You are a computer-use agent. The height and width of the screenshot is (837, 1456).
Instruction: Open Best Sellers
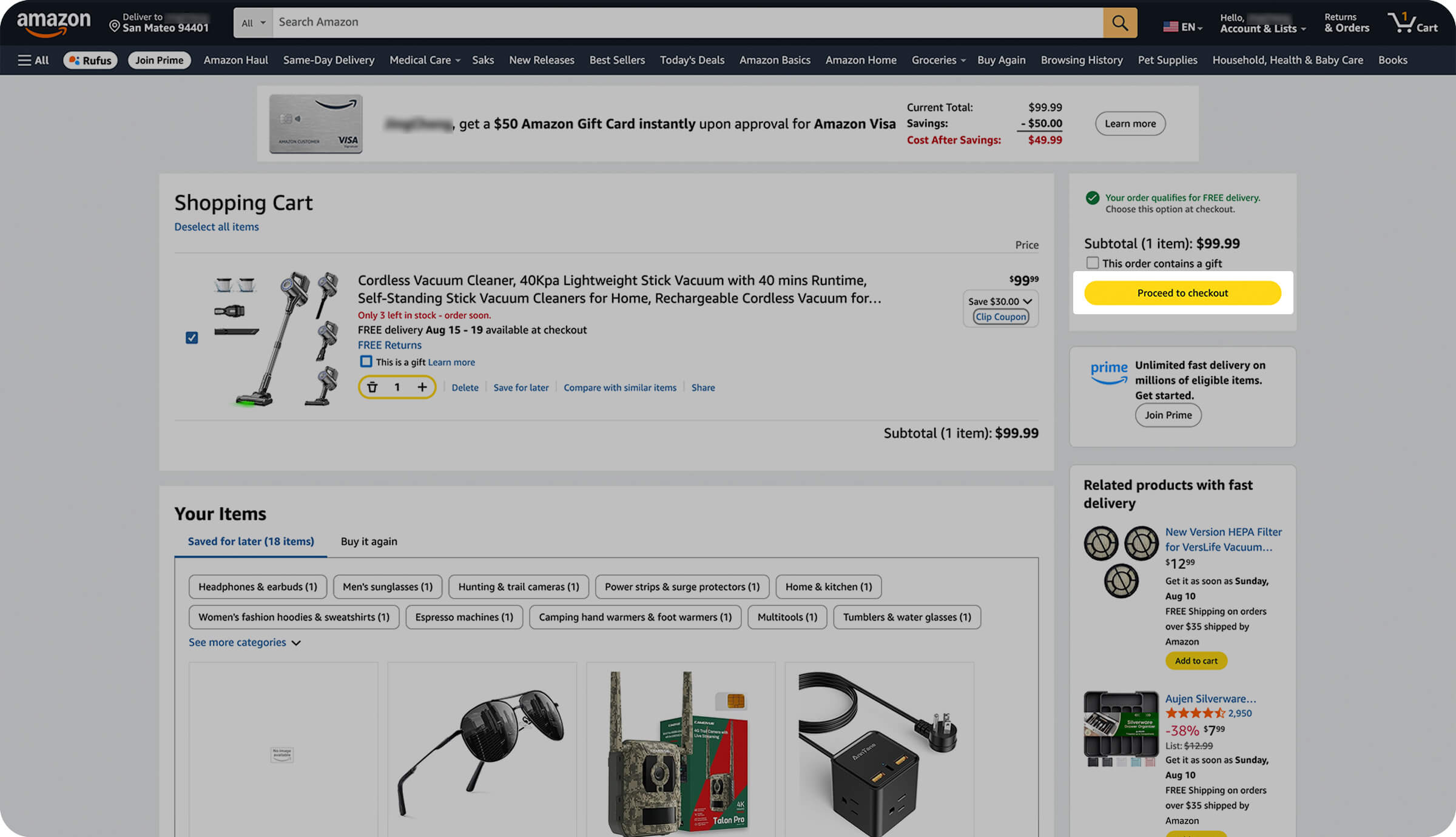coord(617,60)
